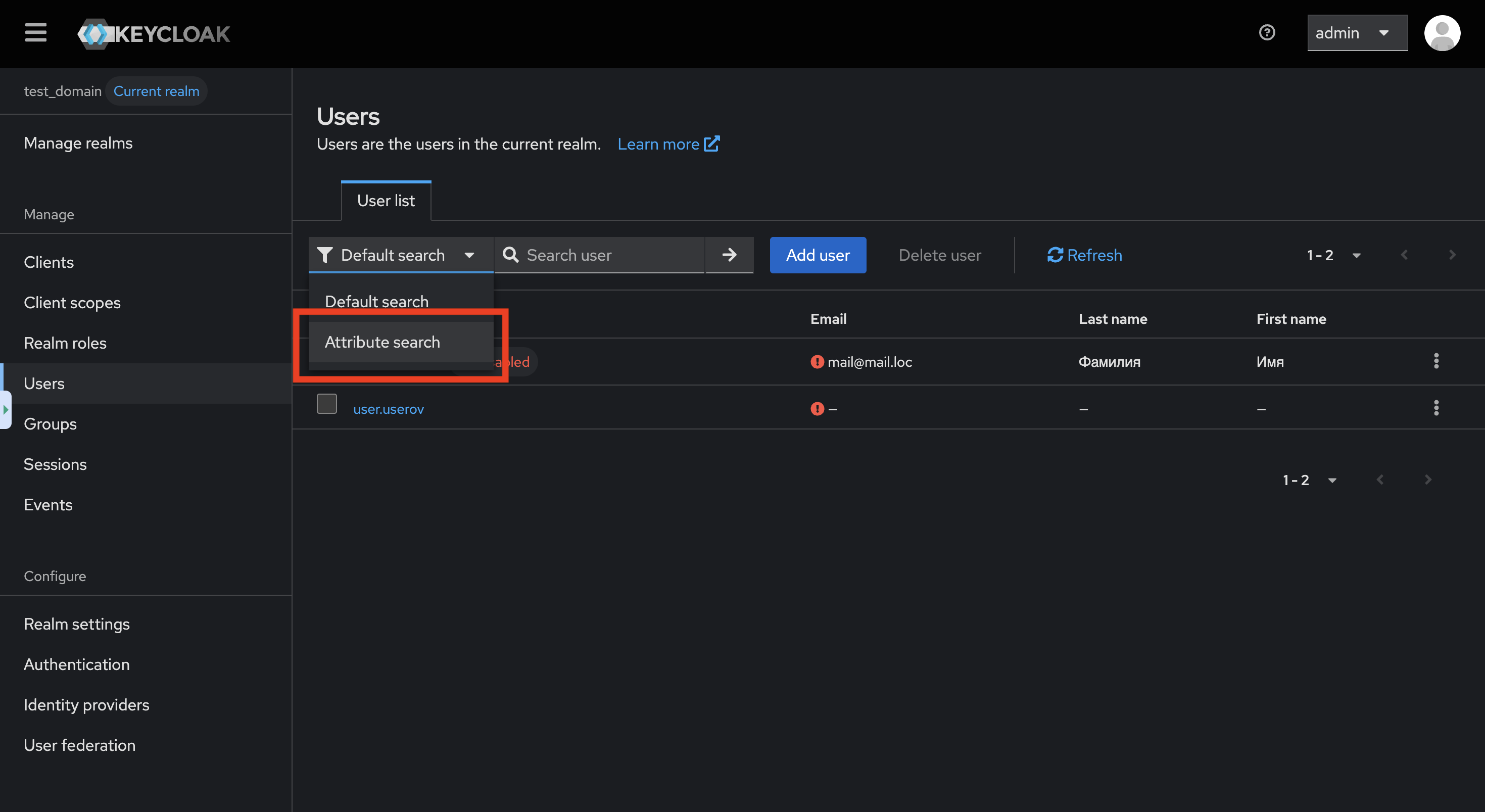This screenshot has width=1485, height=812.
Task: Open the admin account dropdown
Action: [x=1357, y=33]
